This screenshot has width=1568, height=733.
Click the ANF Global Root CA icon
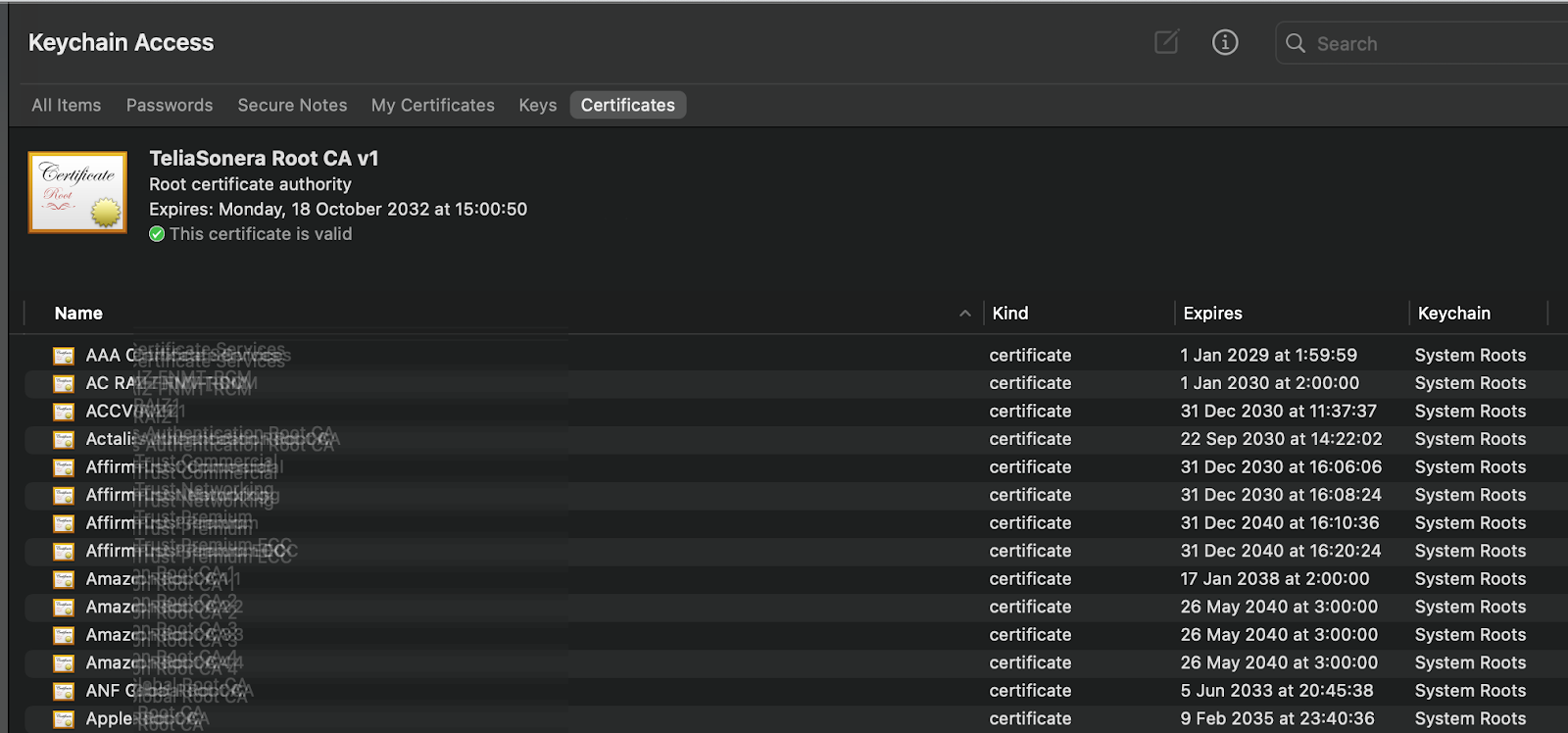[64, 691]
